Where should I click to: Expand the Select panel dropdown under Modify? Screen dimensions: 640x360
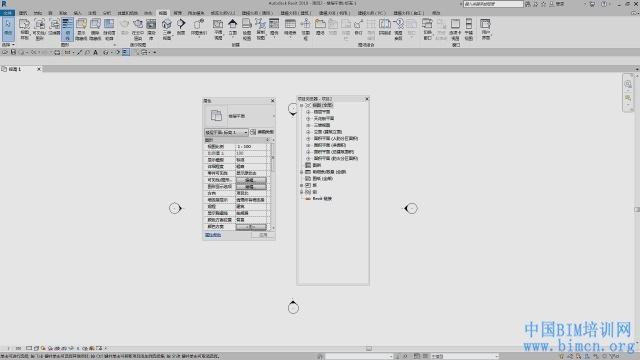[x=8, y=44]
